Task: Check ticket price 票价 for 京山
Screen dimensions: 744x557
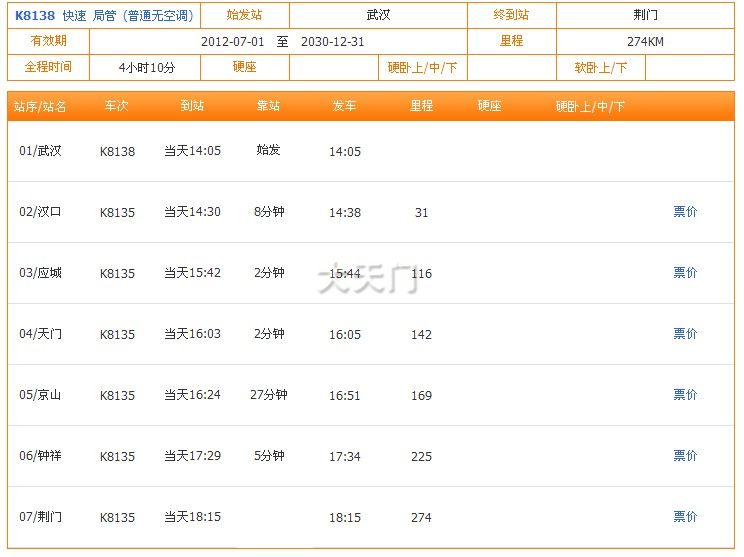Action: [685, 395]
